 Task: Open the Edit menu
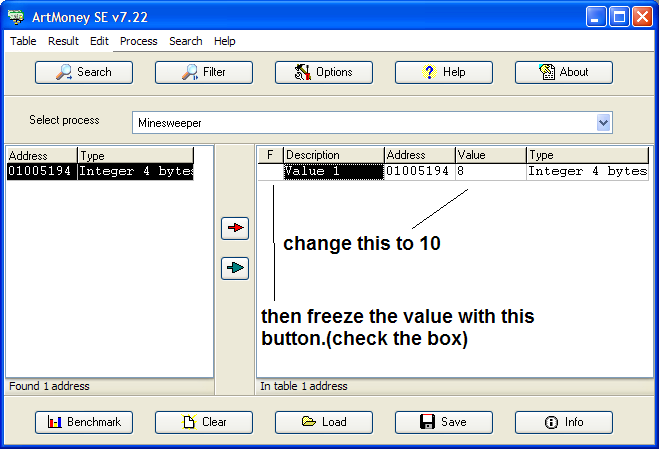(x=99, y=41)
